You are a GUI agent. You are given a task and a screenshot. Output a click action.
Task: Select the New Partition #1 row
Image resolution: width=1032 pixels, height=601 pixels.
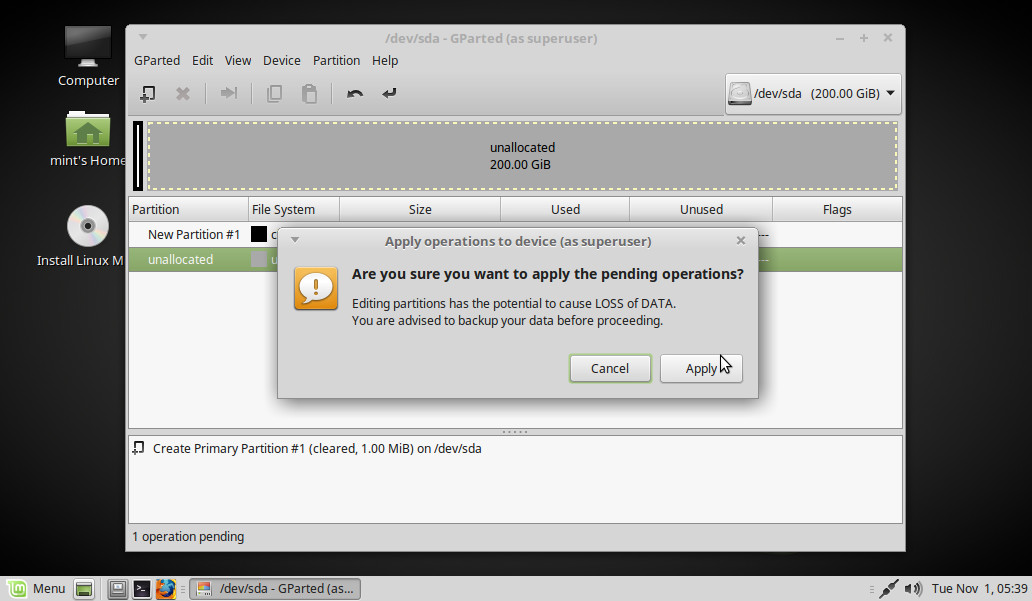tap(193, 235)
